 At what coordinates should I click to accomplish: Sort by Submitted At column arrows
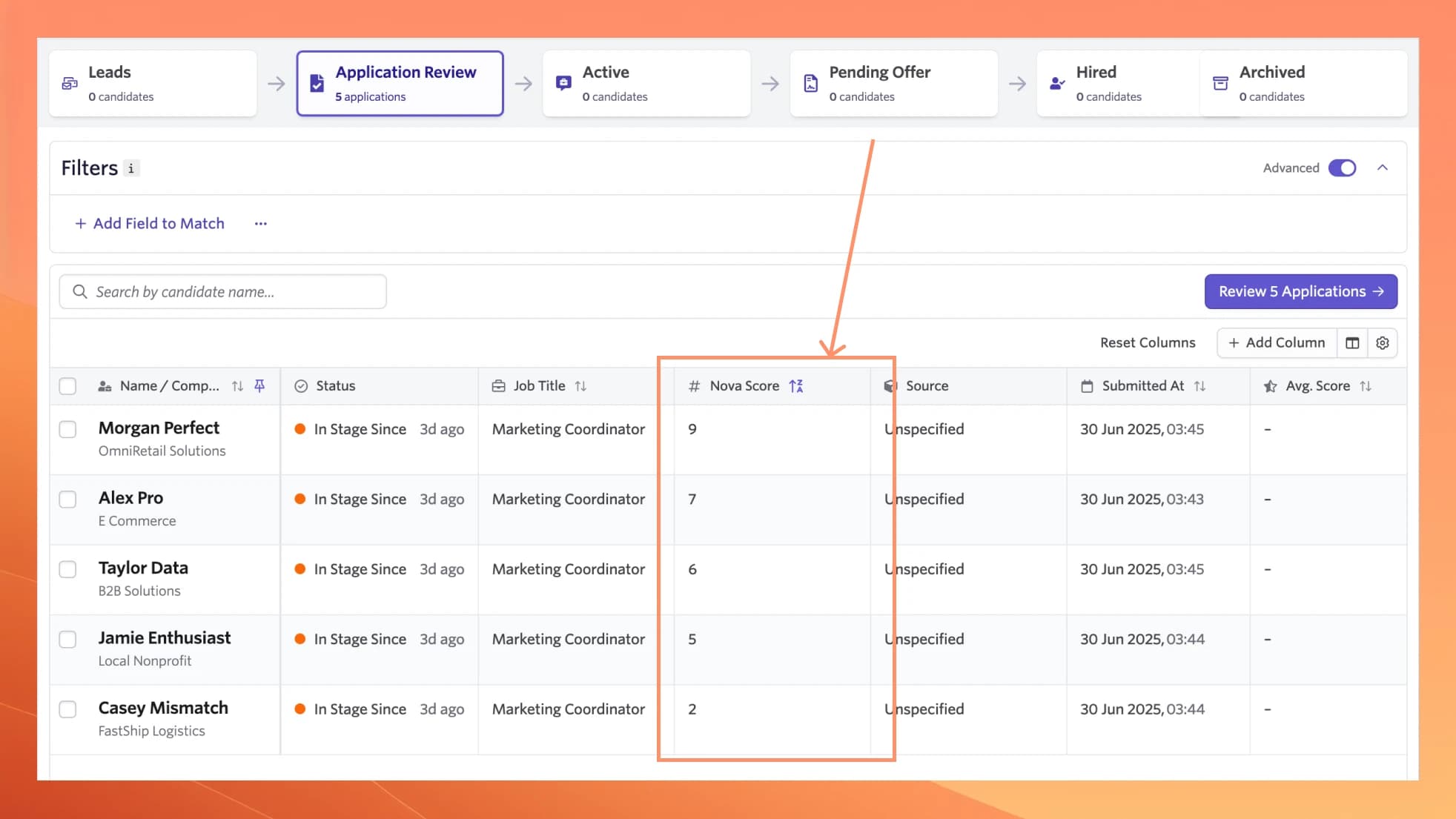click(1199, 385)
